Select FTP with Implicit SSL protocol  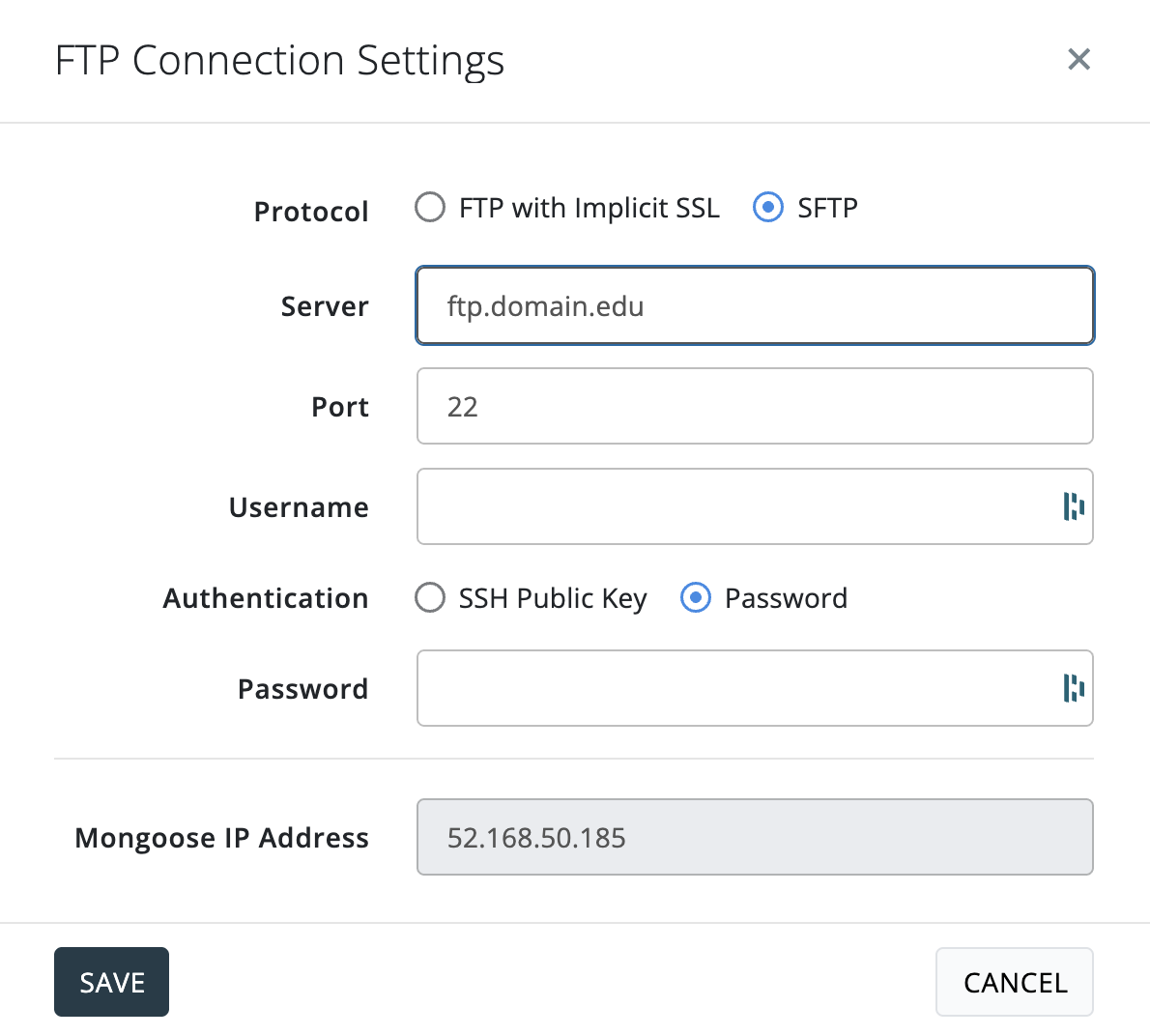tap(430, 208)
